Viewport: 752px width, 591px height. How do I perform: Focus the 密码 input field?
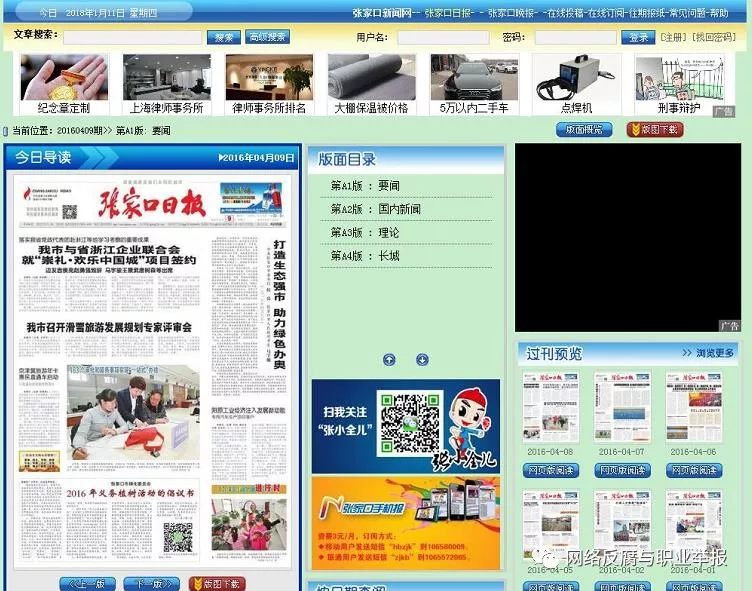click(x=576, y=37)
